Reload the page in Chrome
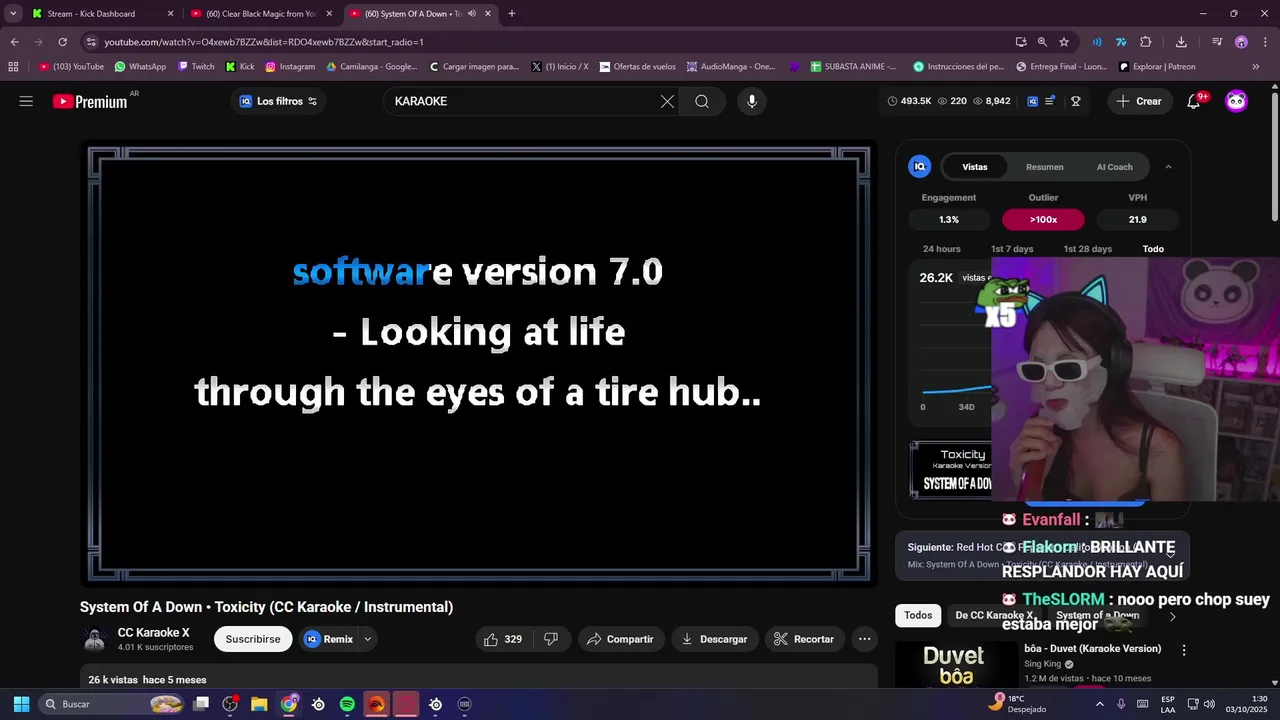1280x720 pixels. point(62,42)
